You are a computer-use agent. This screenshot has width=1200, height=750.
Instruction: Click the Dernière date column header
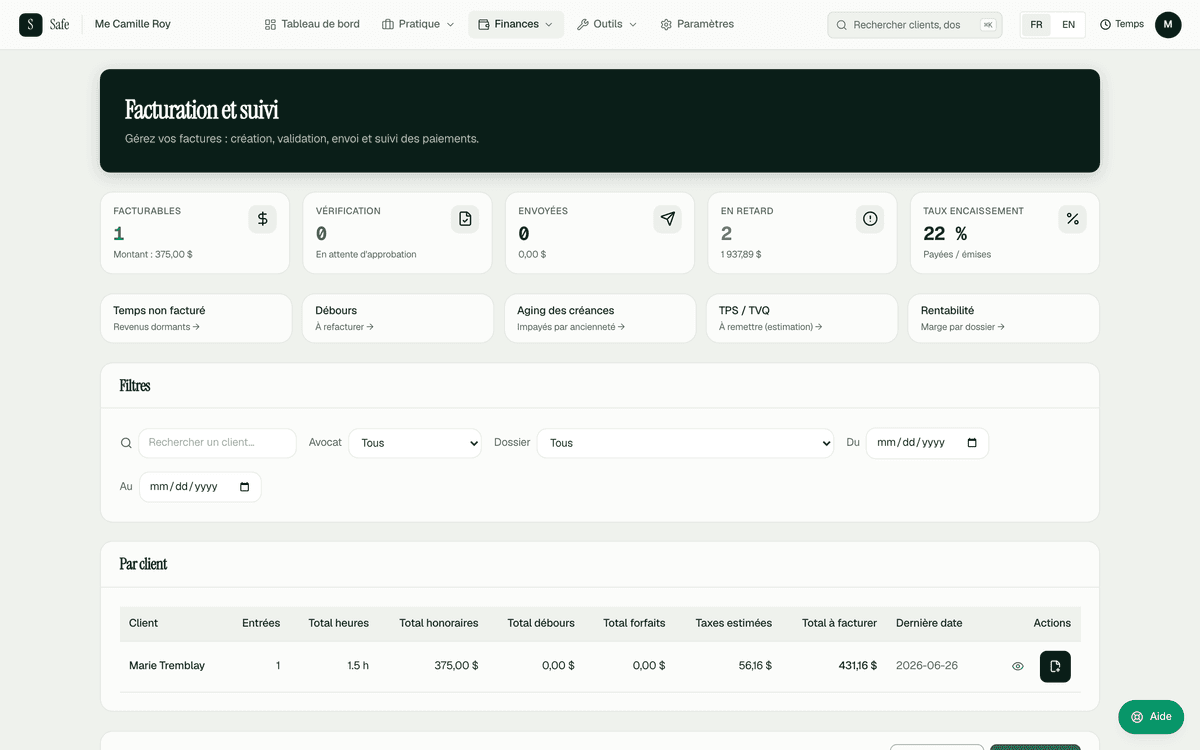pos(929,623)
